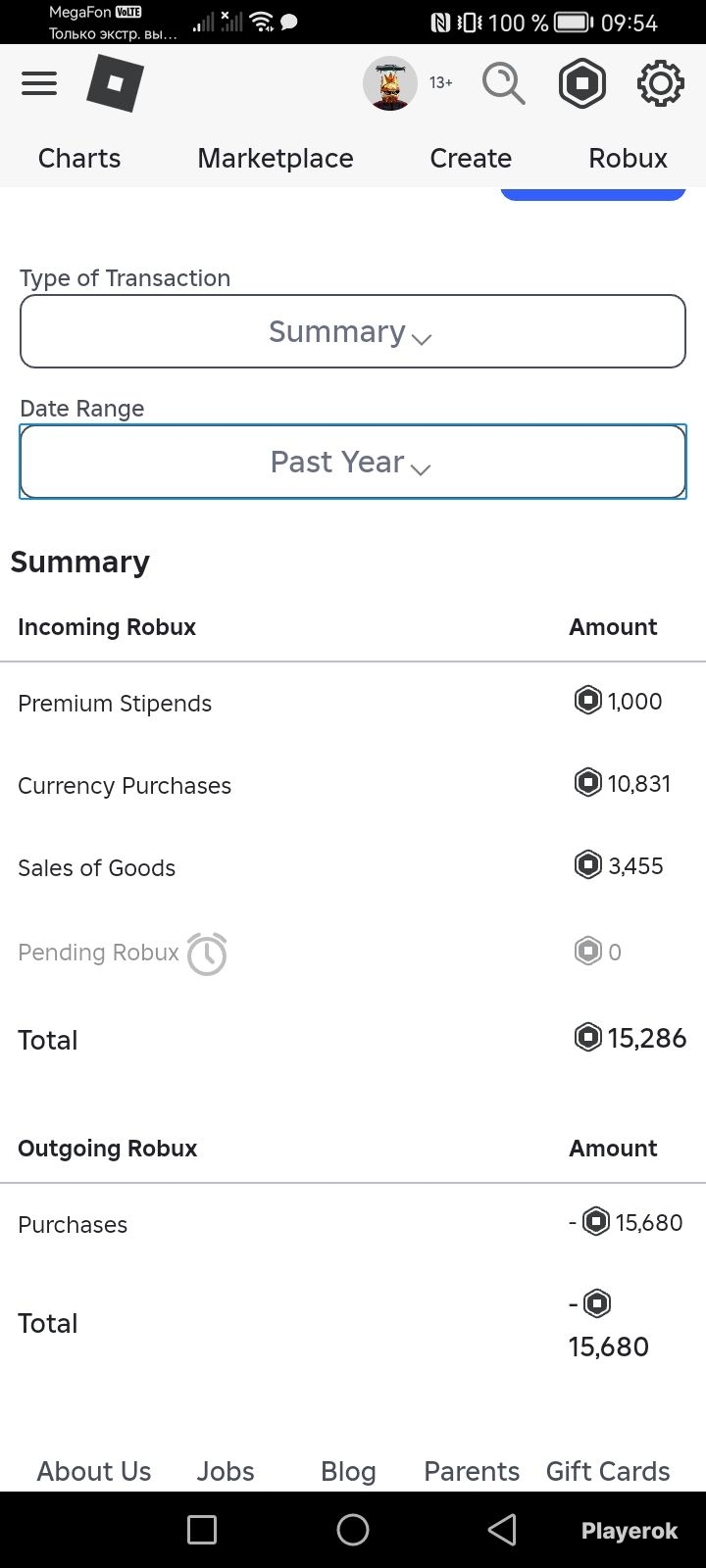Go to the Create tab
Viewport: 706px width, 1568px height.
tap(471, 158)
